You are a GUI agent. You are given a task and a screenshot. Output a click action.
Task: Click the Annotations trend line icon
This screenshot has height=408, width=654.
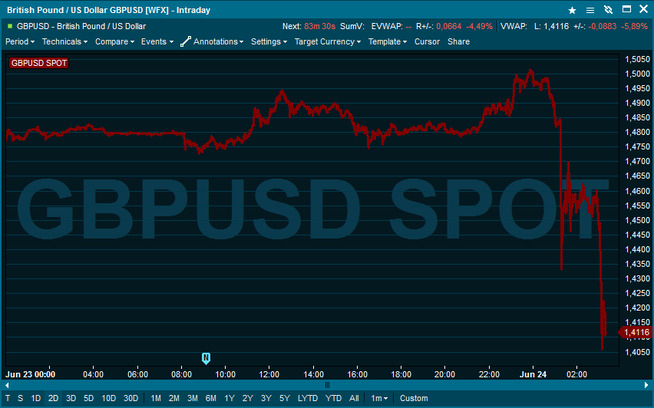click(185, 42)
